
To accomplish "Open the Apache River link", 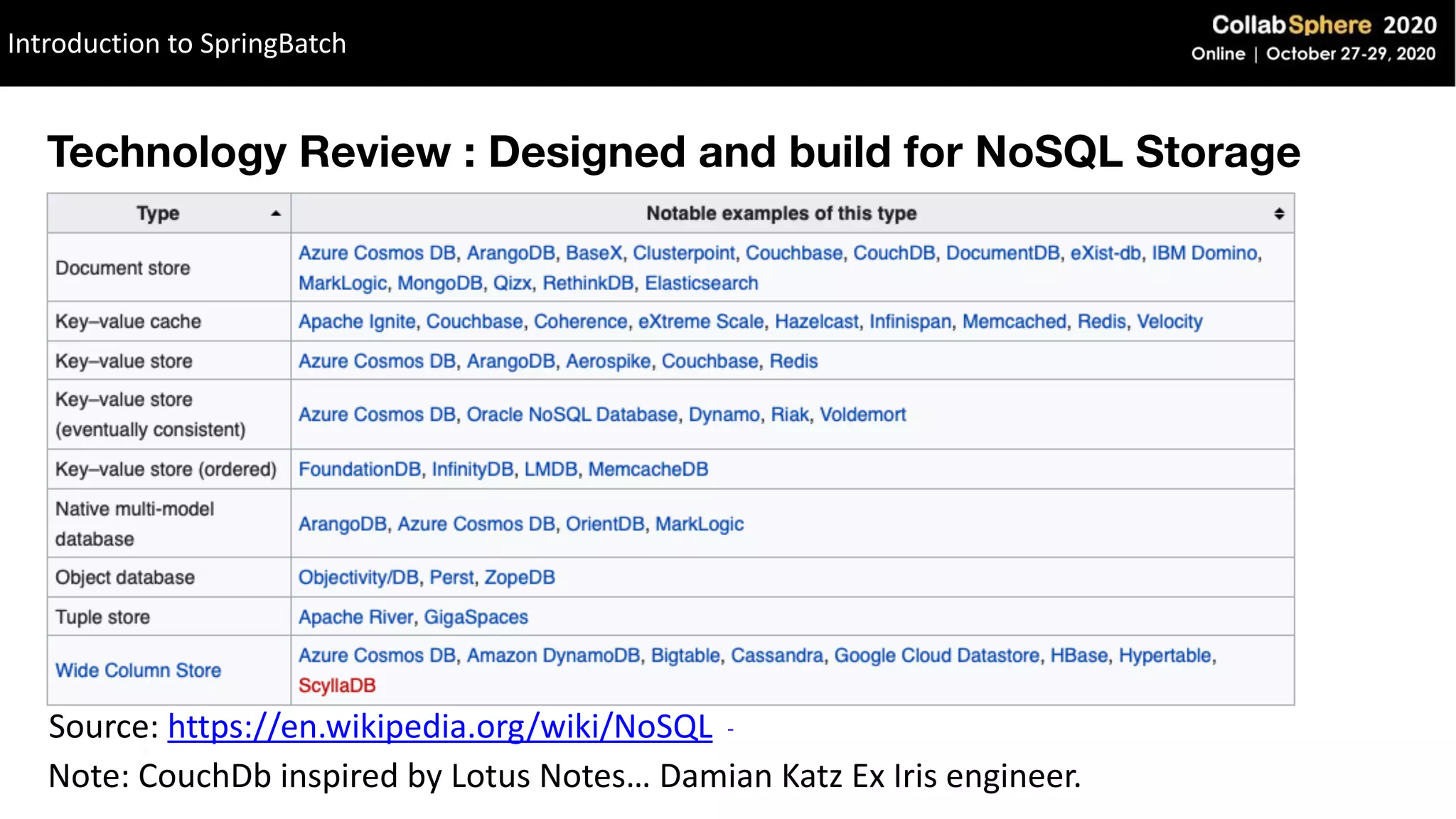I will pos(355,617).
